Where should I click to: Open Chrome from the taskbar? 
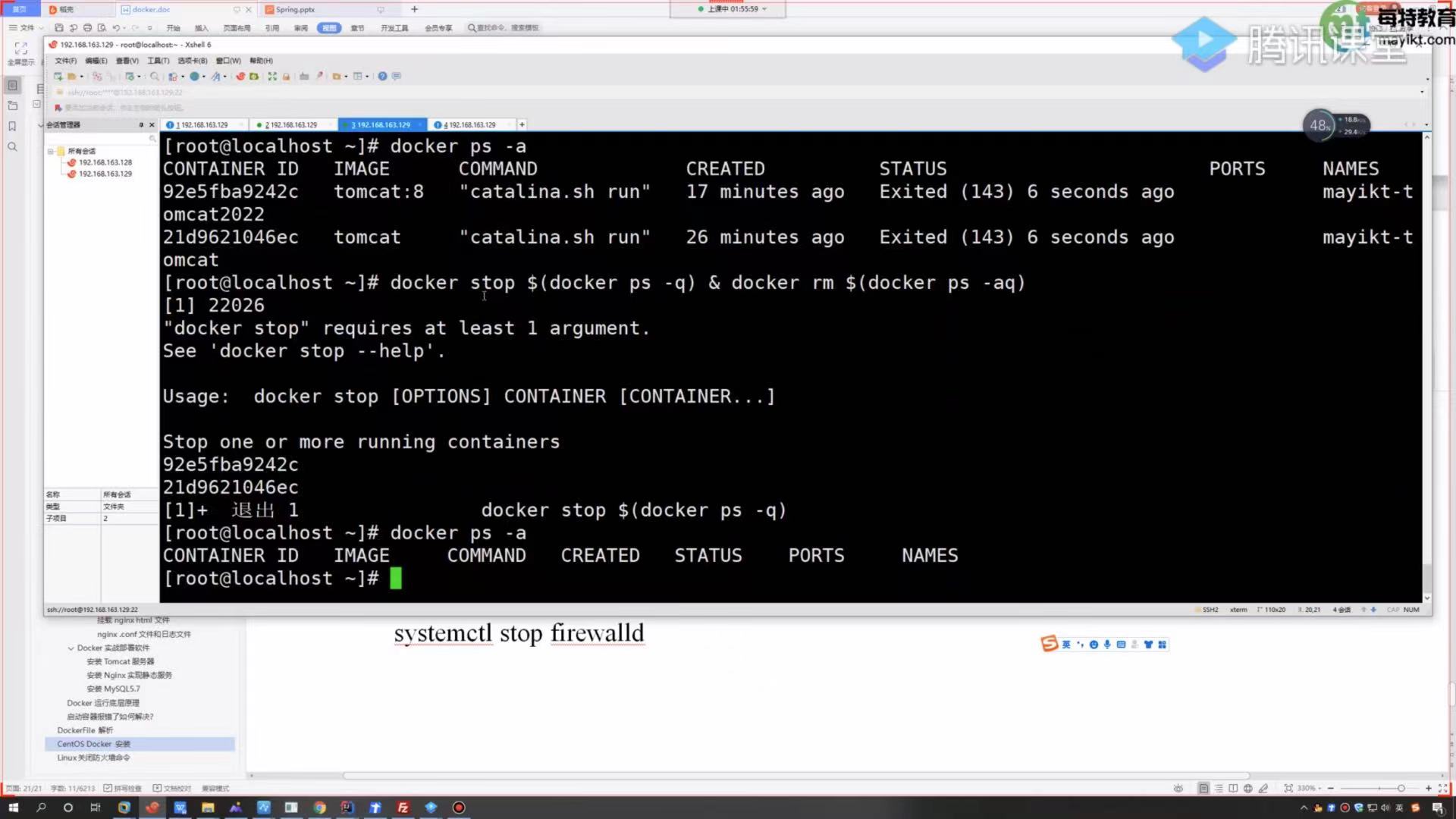tap(319, 808)
